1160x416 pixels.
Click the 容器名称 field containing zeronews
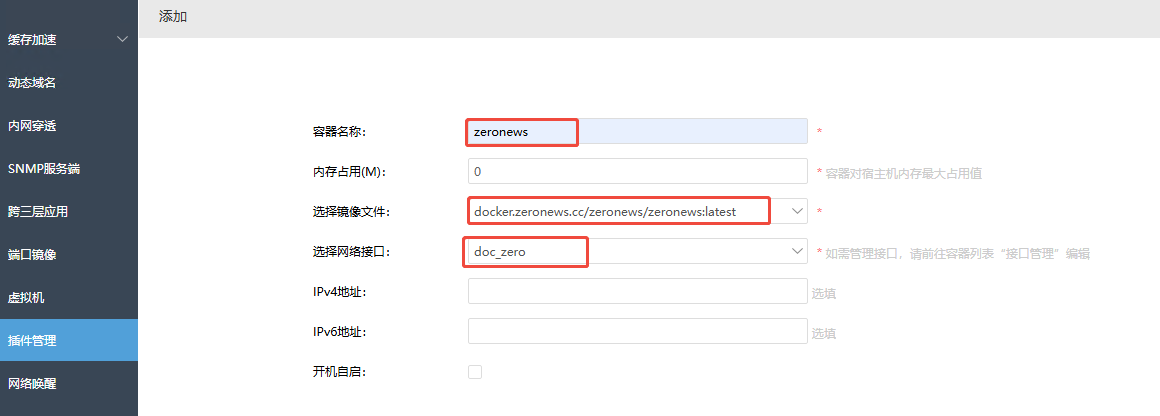[x=638, y=131]
